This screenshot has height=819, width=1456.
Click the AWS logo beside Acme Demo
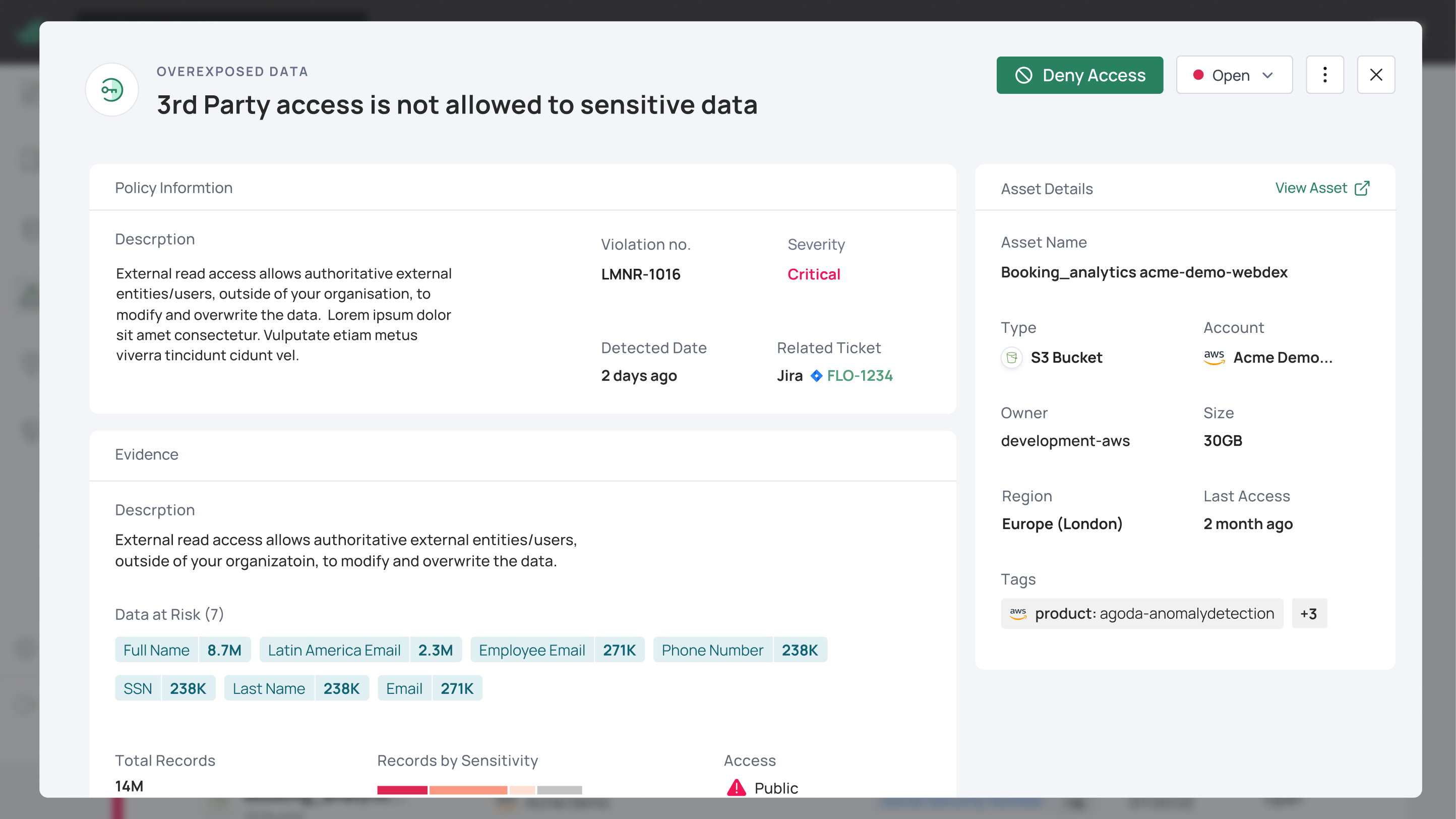point(1214,357)
